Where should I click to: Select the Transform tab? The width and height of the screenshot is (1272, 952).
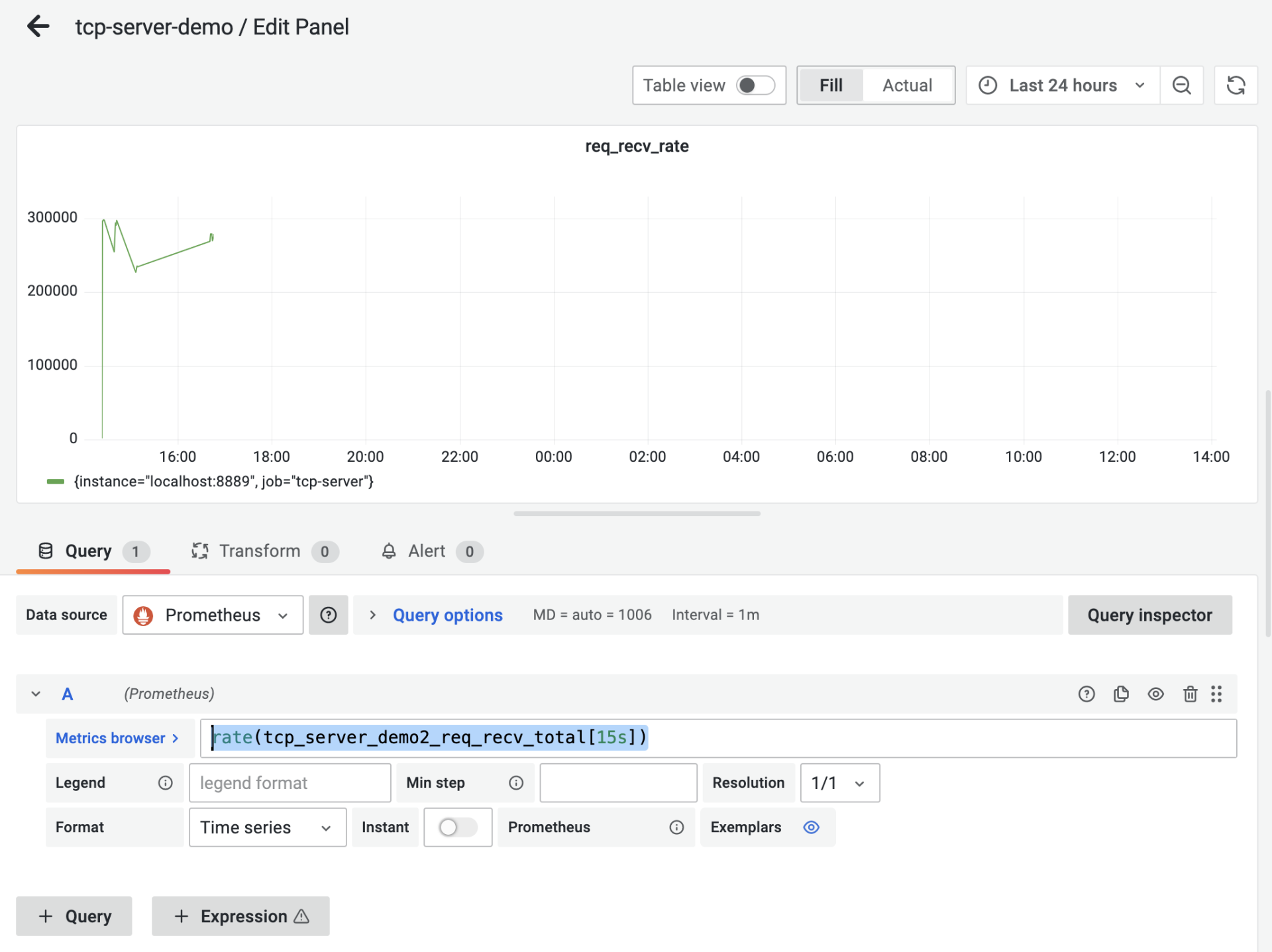pos(259,550)
